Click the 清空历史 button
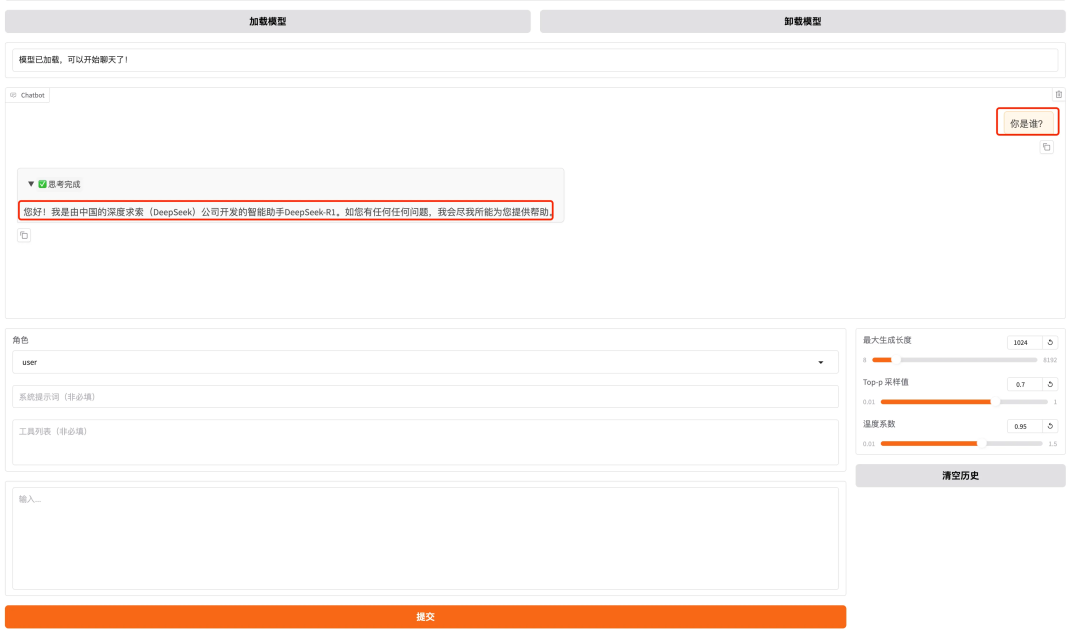 960,475
